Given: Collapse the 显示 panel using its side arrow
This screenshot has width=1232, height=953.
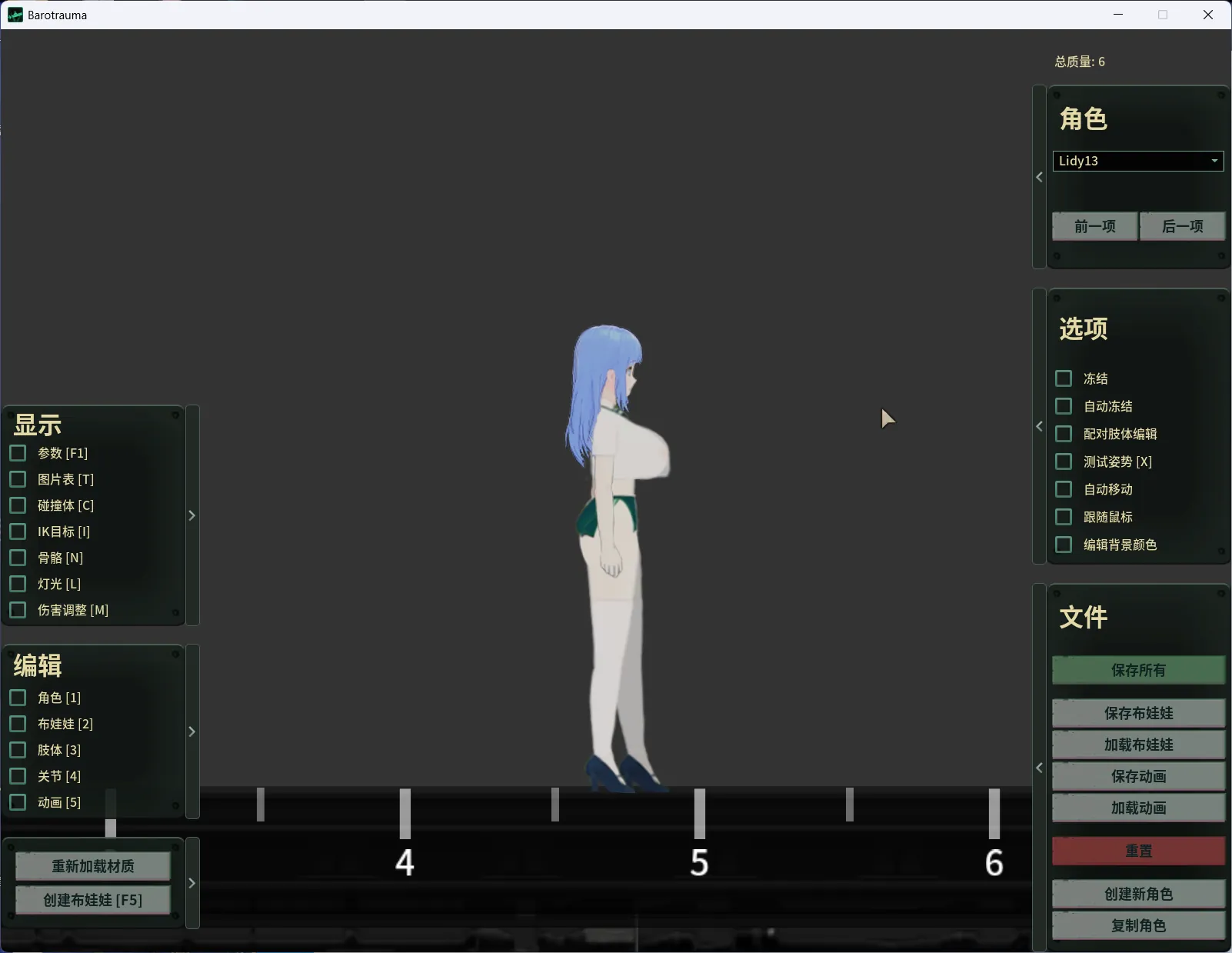Looking at the screenshot, I should point(192,515).
